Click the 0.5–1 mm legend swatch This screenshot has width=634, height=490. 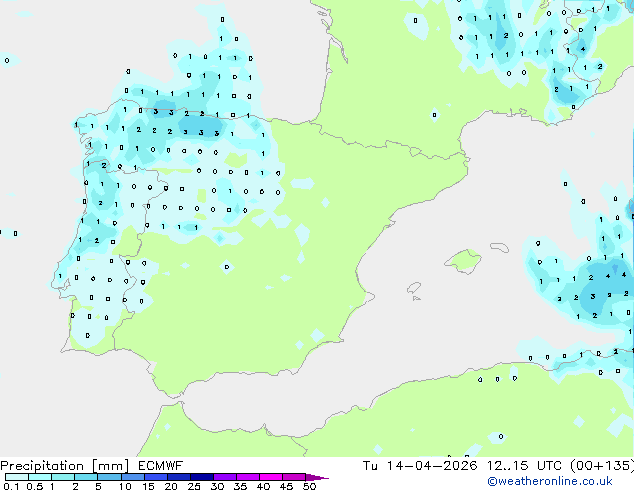[40, 477]
